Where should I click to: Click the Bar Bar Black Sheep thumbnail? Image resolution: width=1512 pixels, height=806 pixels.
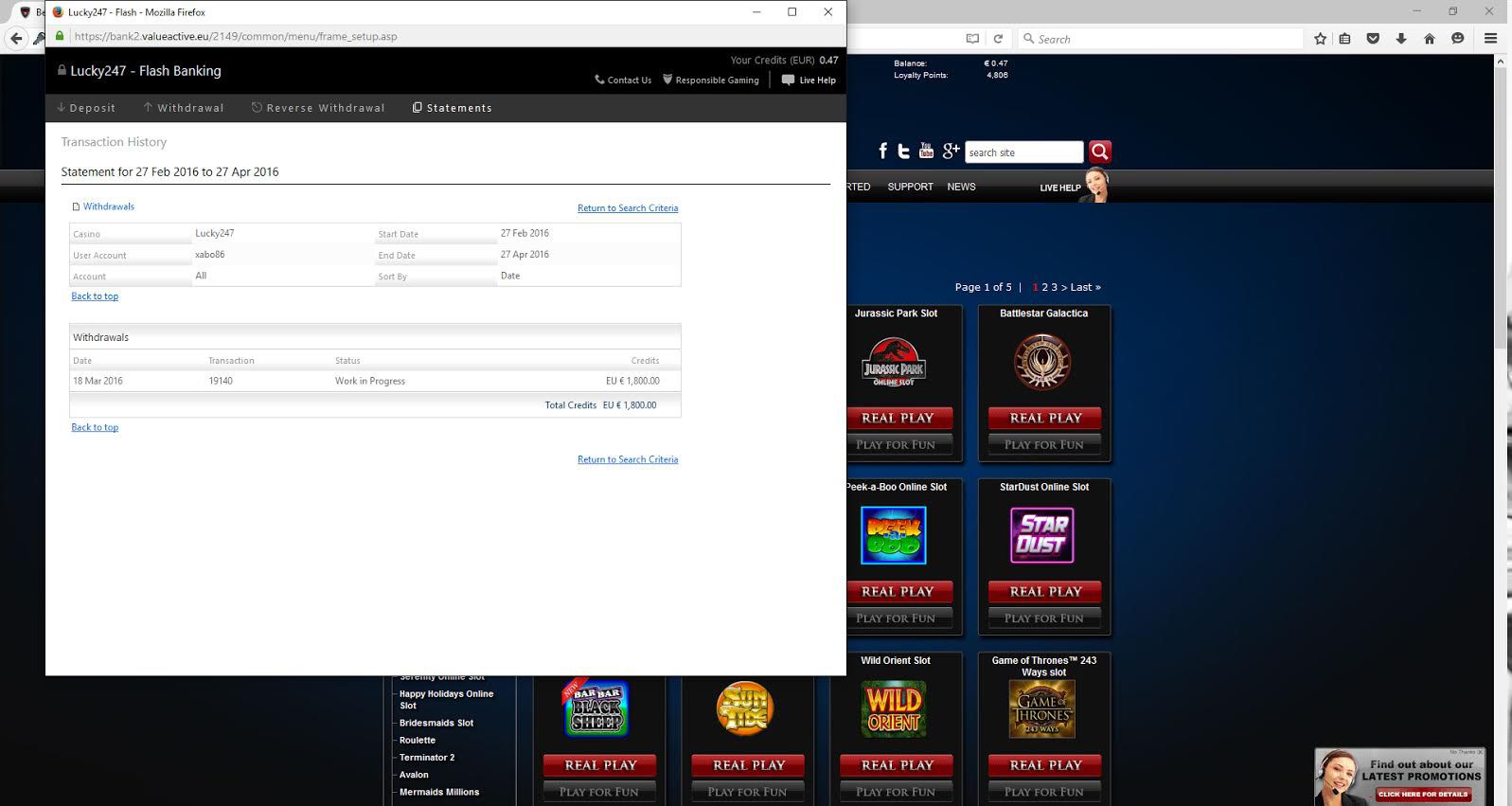pyautogui.click(x=596, y=707)
